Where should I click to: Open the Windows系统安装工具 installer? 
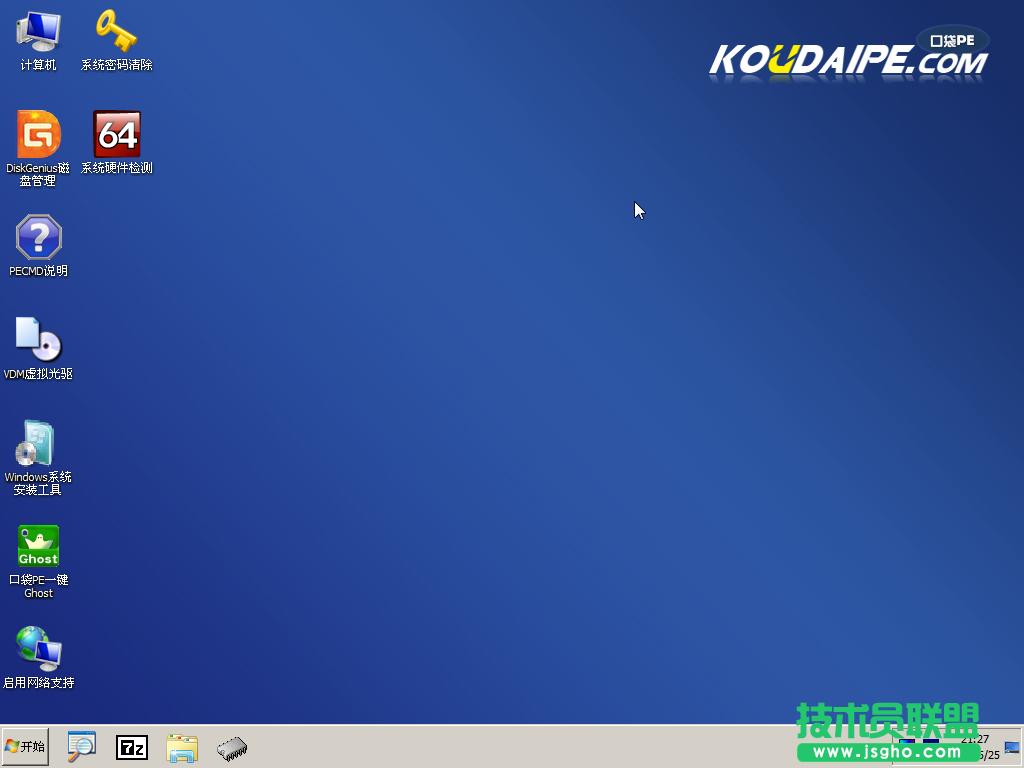point(37,445)
